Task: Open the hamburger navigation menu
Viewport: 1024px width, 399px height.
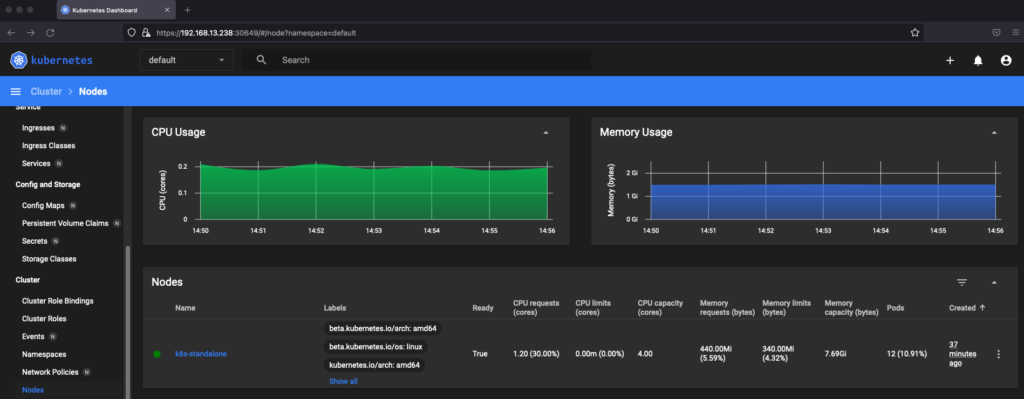Action: [x=16, y=91]
